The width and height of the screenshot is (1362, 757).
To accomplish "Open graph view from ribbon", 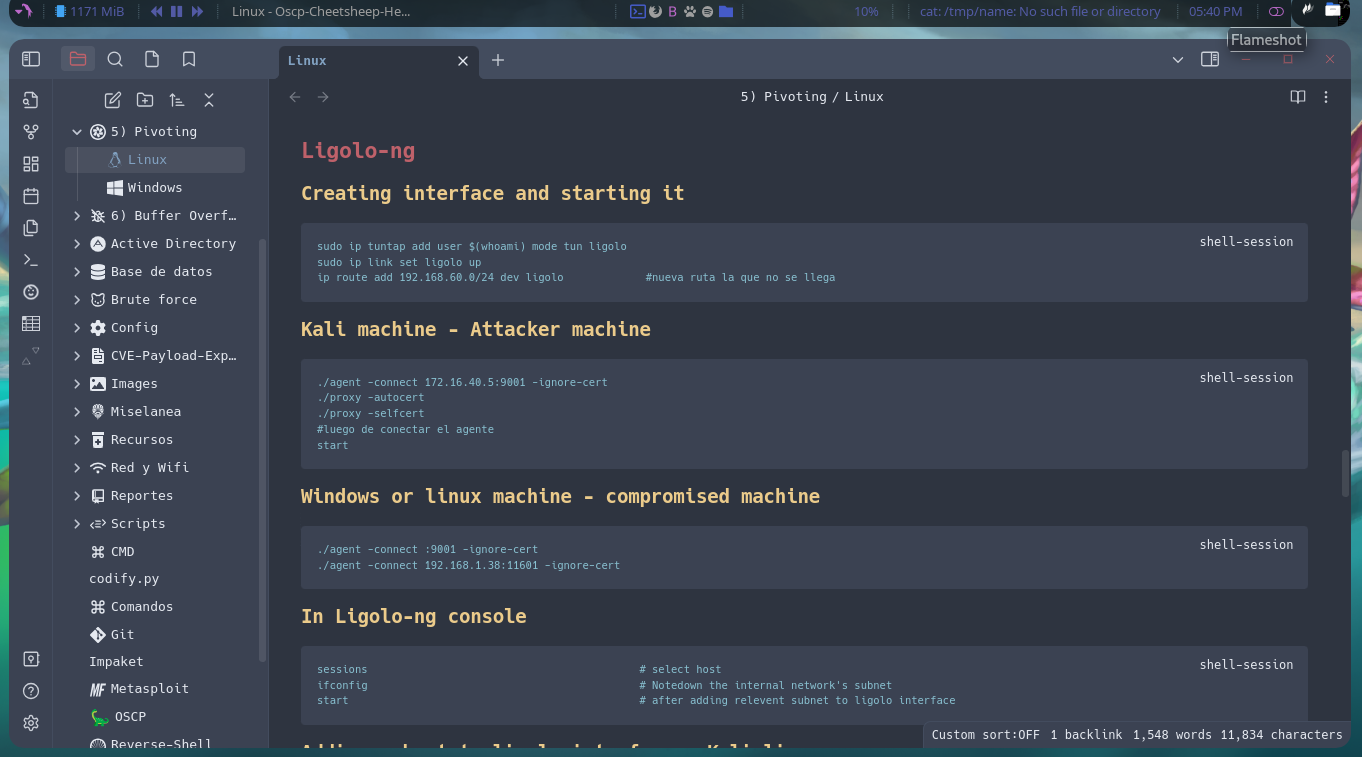I will [31, 132].
